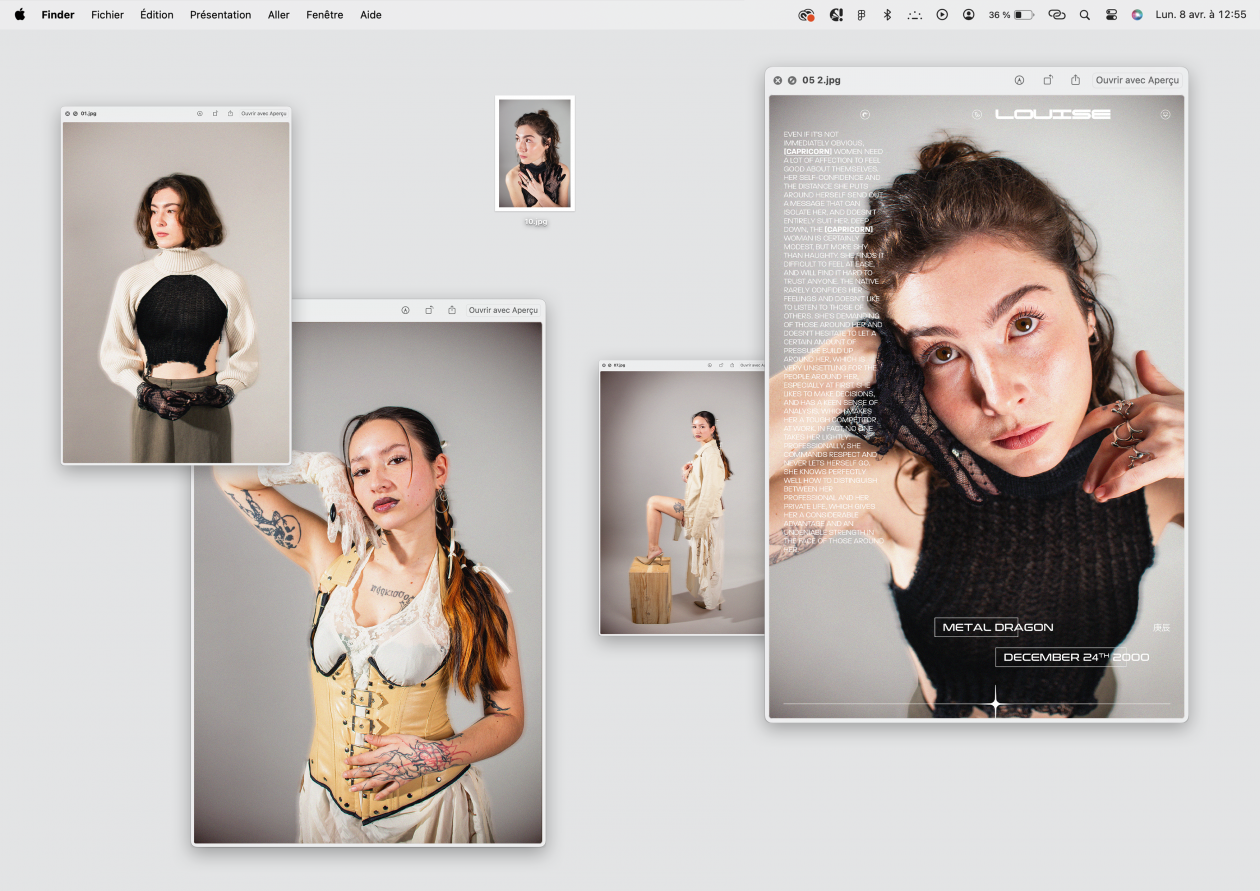The image size is (1260, 891).
Task: Open Siri from the menu bar
Action: [x=1137, y=15]
